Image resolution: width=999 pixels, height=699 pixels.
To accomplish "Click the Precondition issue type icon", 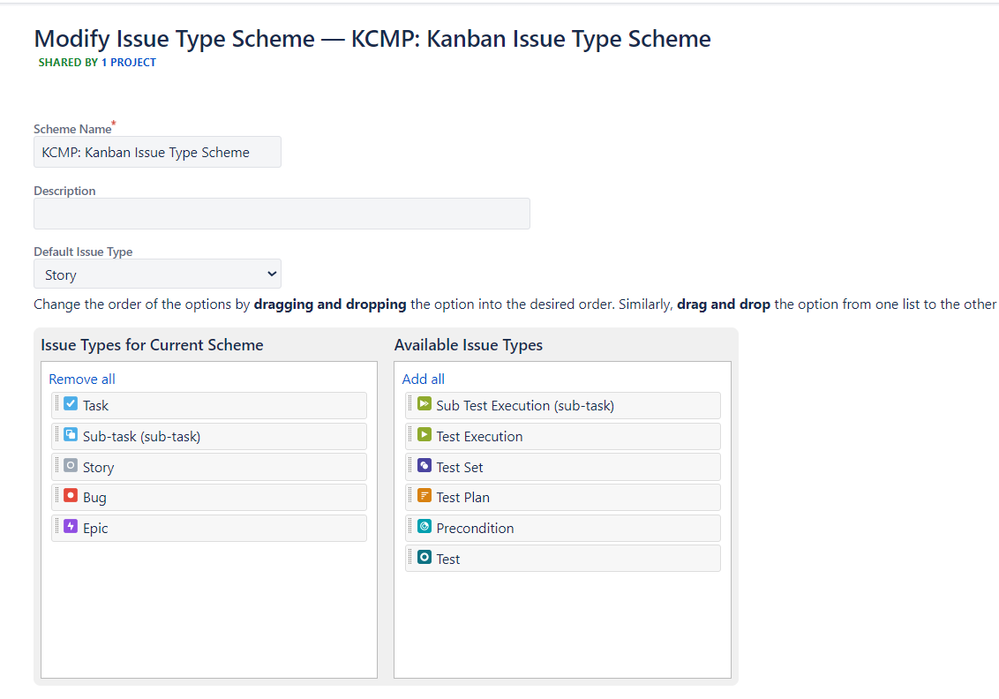I will (422, 527).
